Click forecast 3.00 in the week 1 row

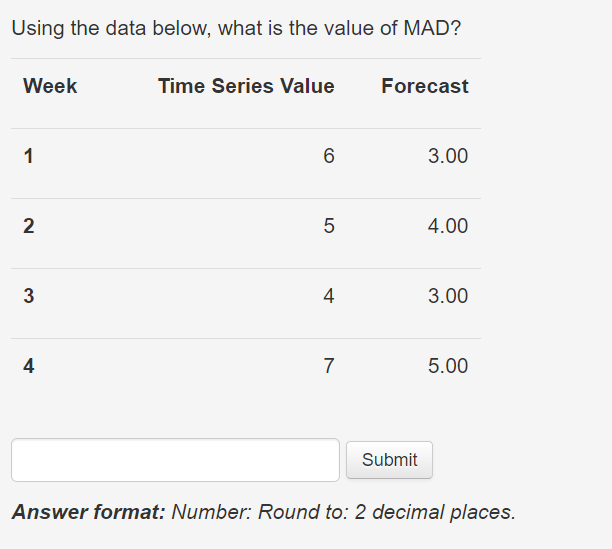click(x=448, y=156)
